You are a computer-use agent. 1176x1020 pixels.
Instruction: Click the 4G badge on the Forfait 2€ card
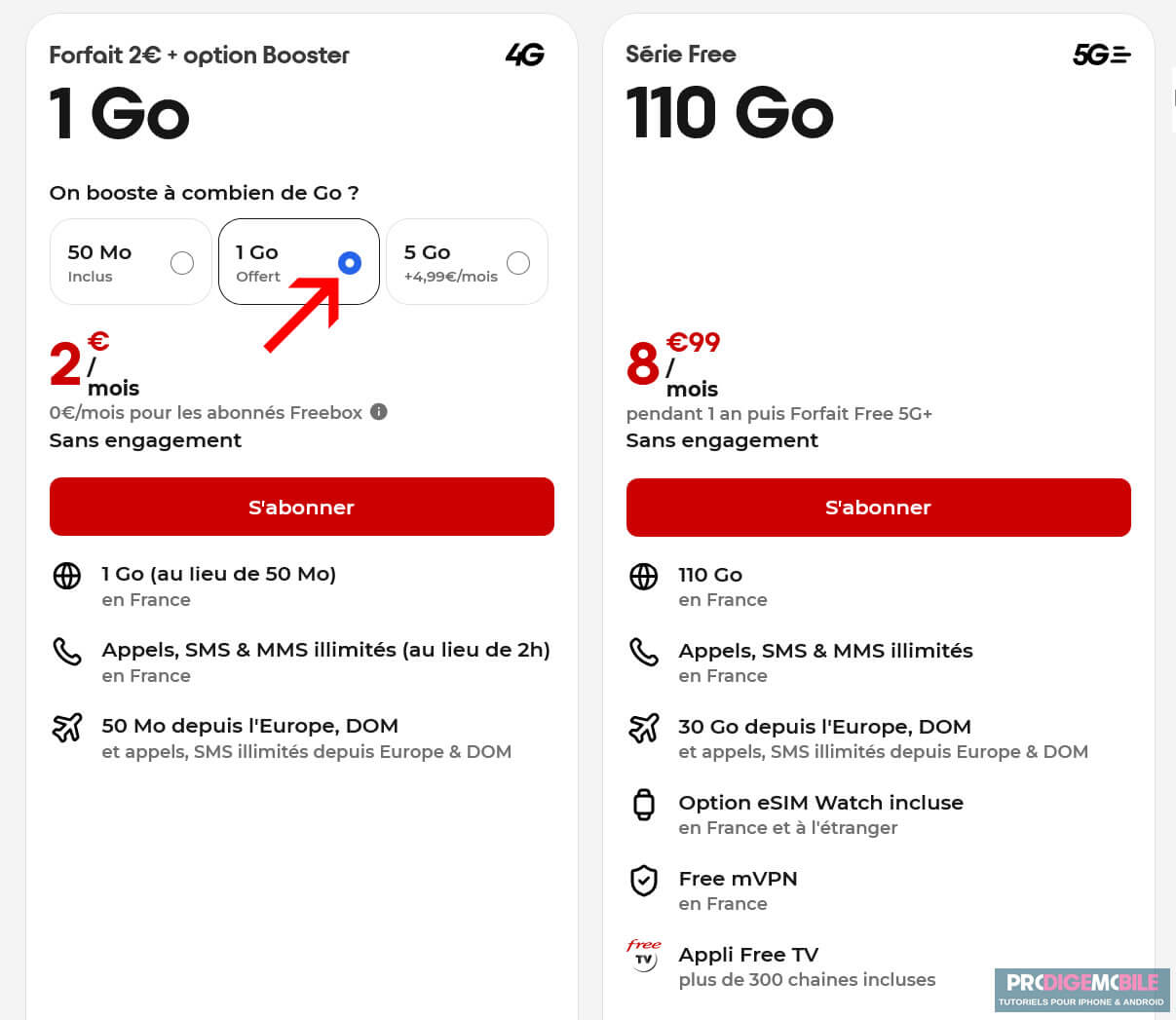(524, 55)
